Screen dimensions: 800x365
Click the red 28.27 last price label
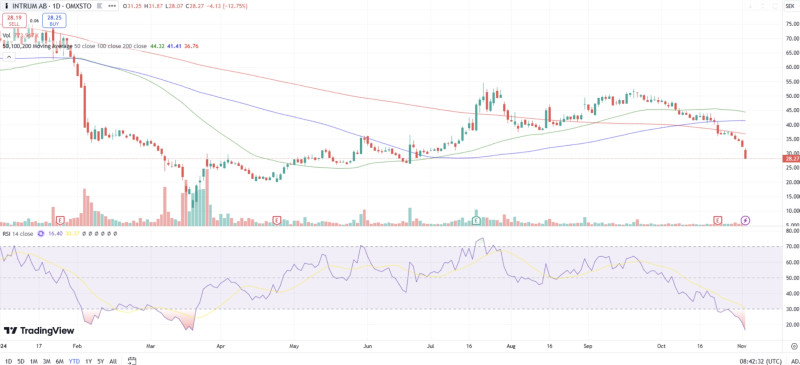point(790,159)
